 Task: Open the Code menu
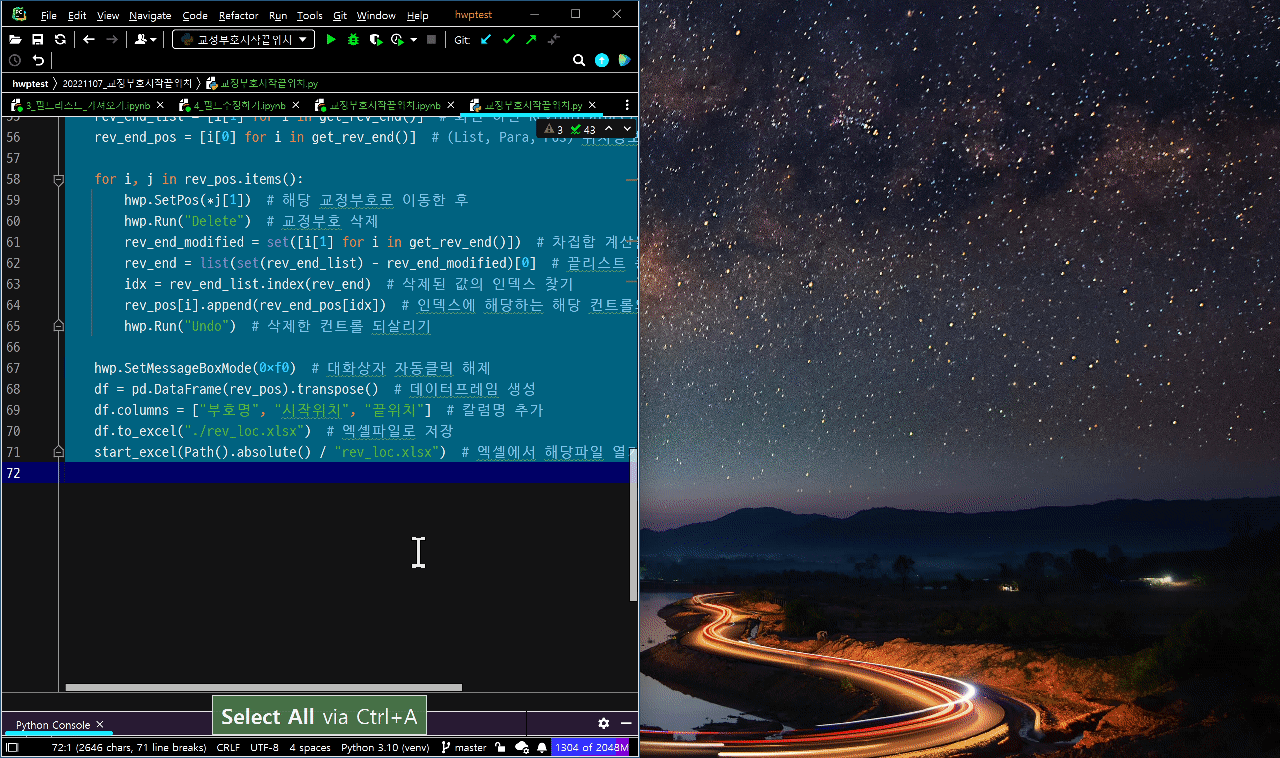tap(195, 16)
